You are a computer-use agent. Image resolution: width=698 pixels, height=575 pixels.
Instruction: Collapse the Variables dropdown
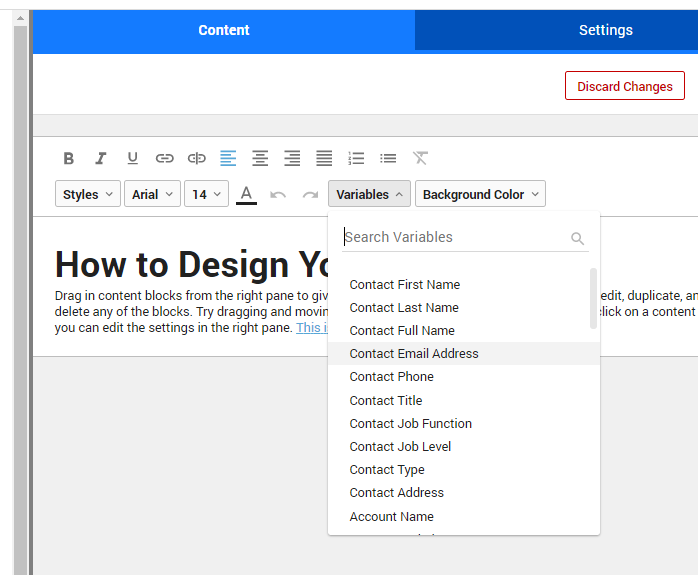[369, 194]
